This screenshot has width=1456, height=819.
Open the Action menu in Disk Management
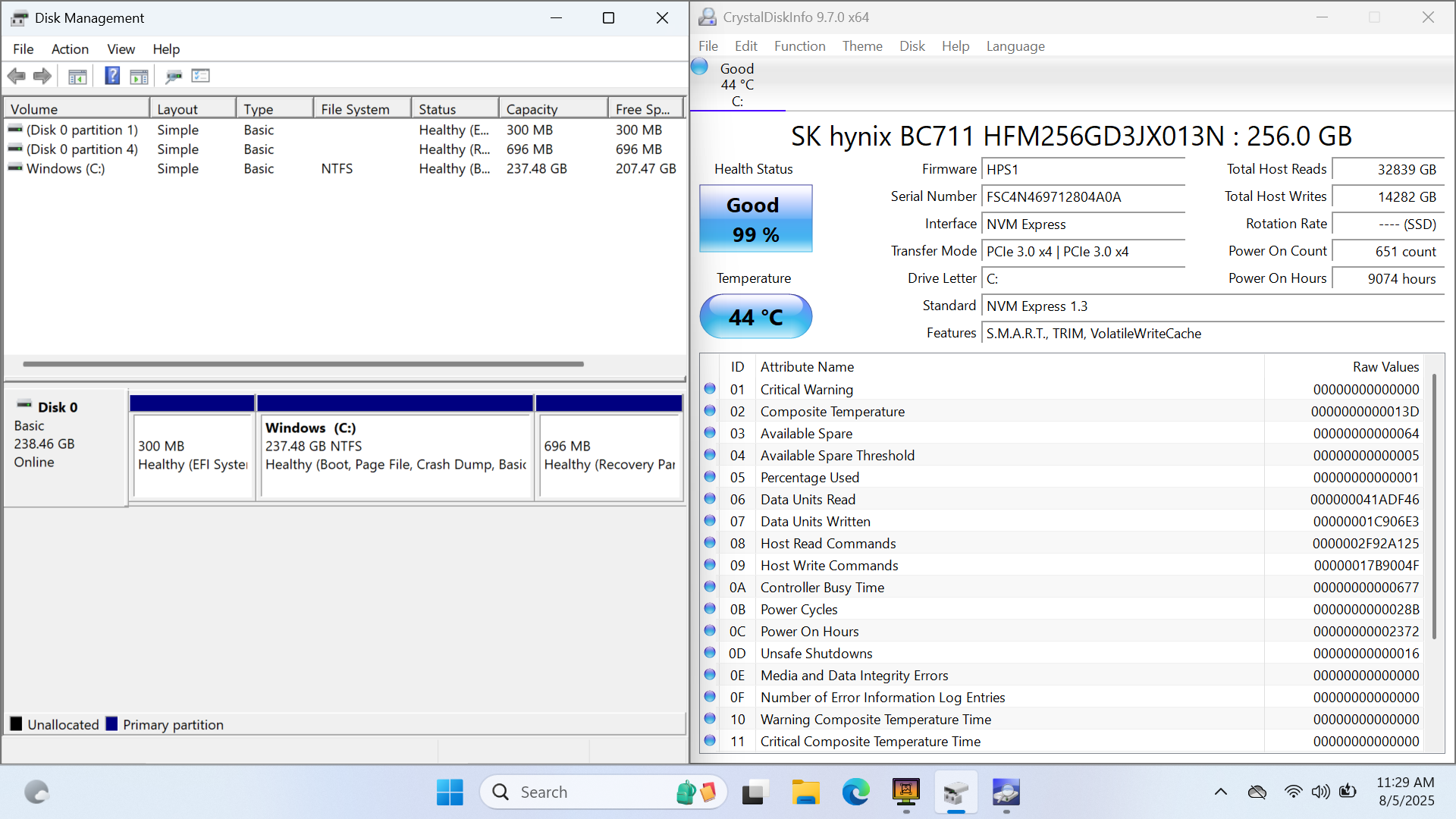click(x=70, y=49)
